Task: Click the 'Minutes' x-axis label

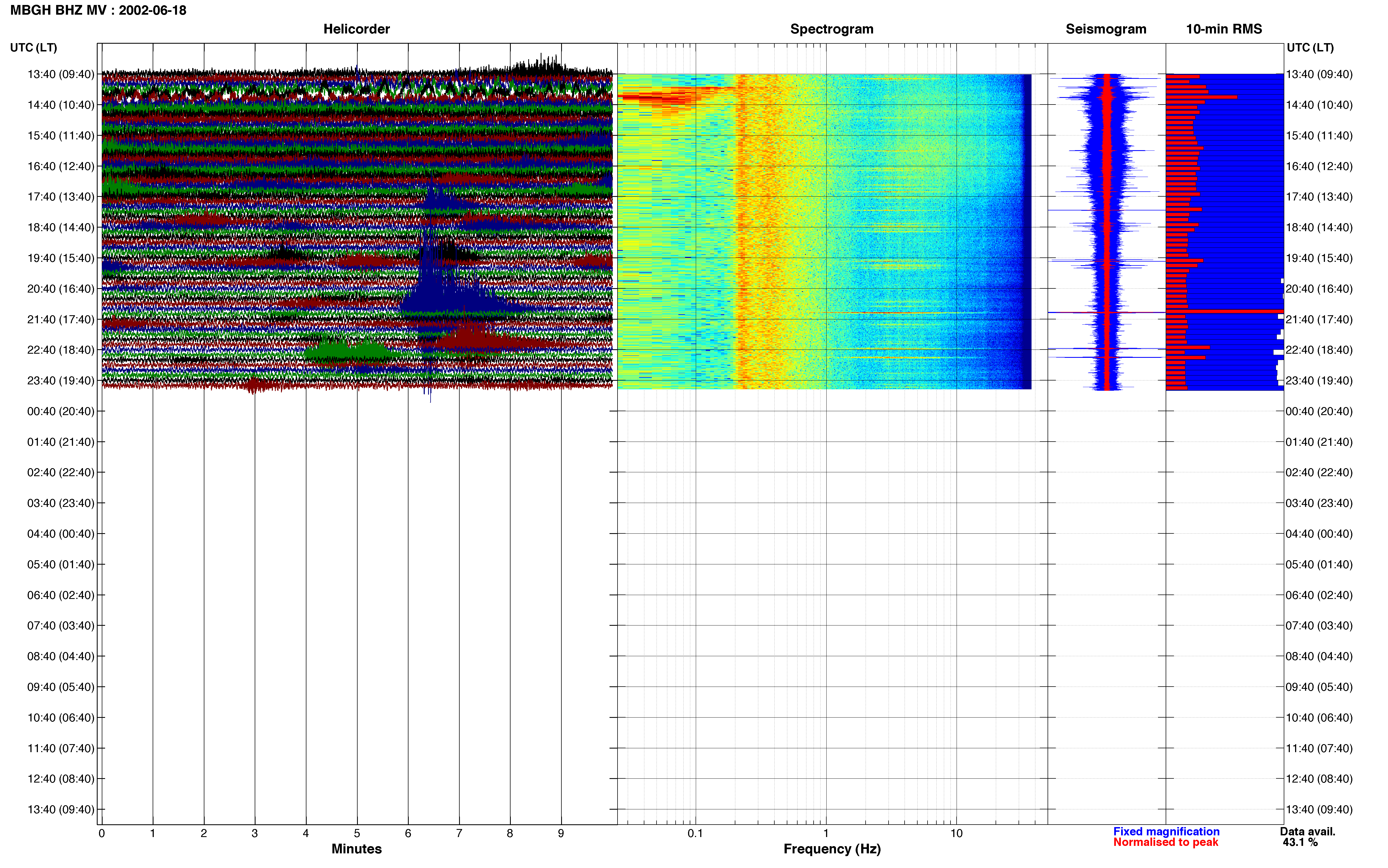Action: tap(356, 849)
